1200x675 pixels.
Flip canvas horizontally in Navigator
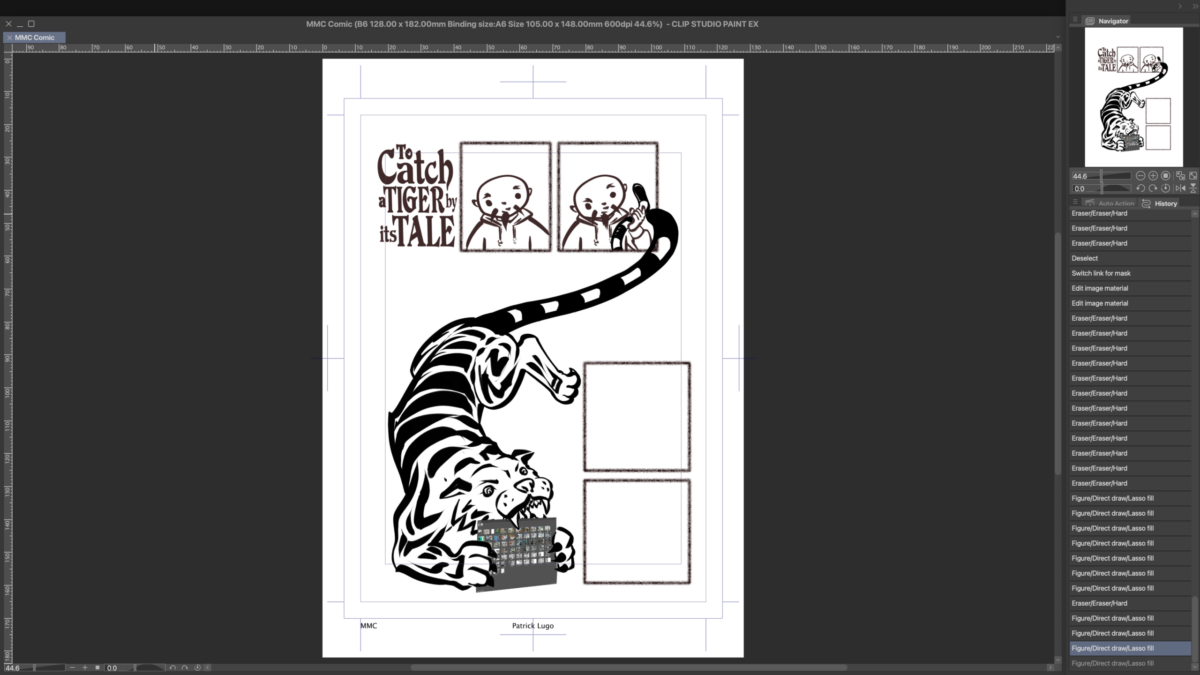1180,188
